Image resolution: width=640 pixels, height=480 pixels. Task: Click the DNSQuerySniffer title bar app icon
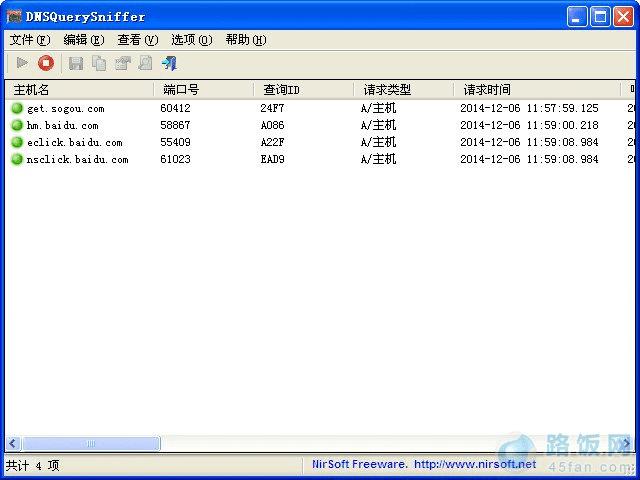click(x=14, y=17)
